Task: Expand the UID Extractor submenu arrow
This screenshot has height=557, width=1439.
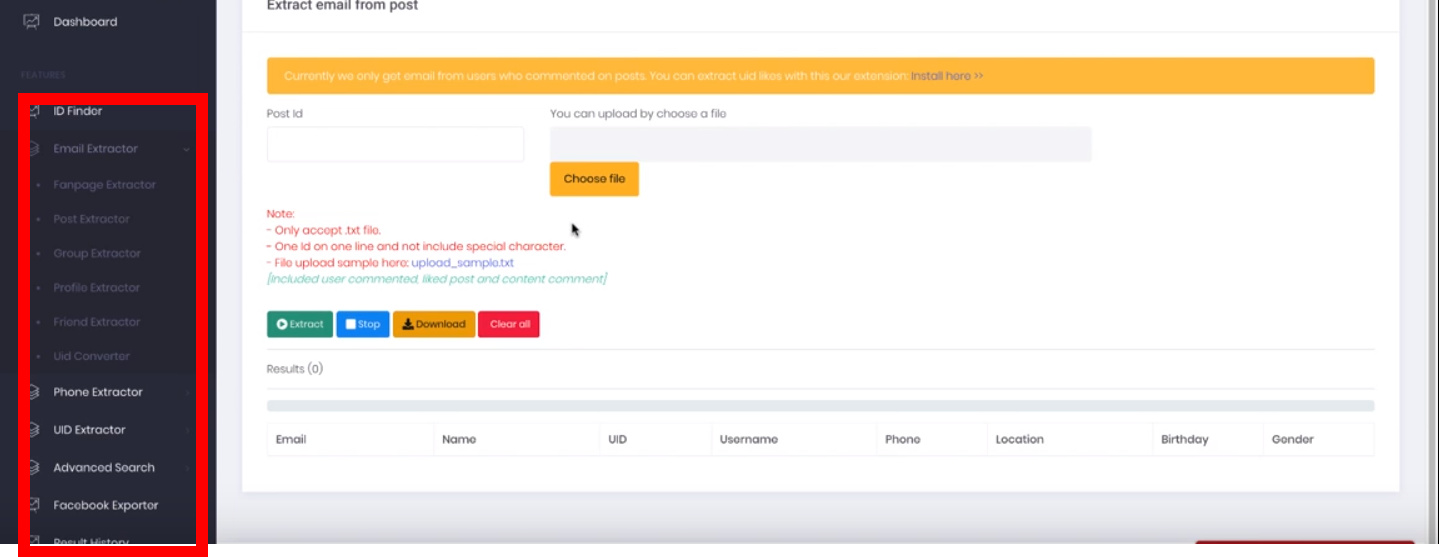Action: [x=187, y=431]
